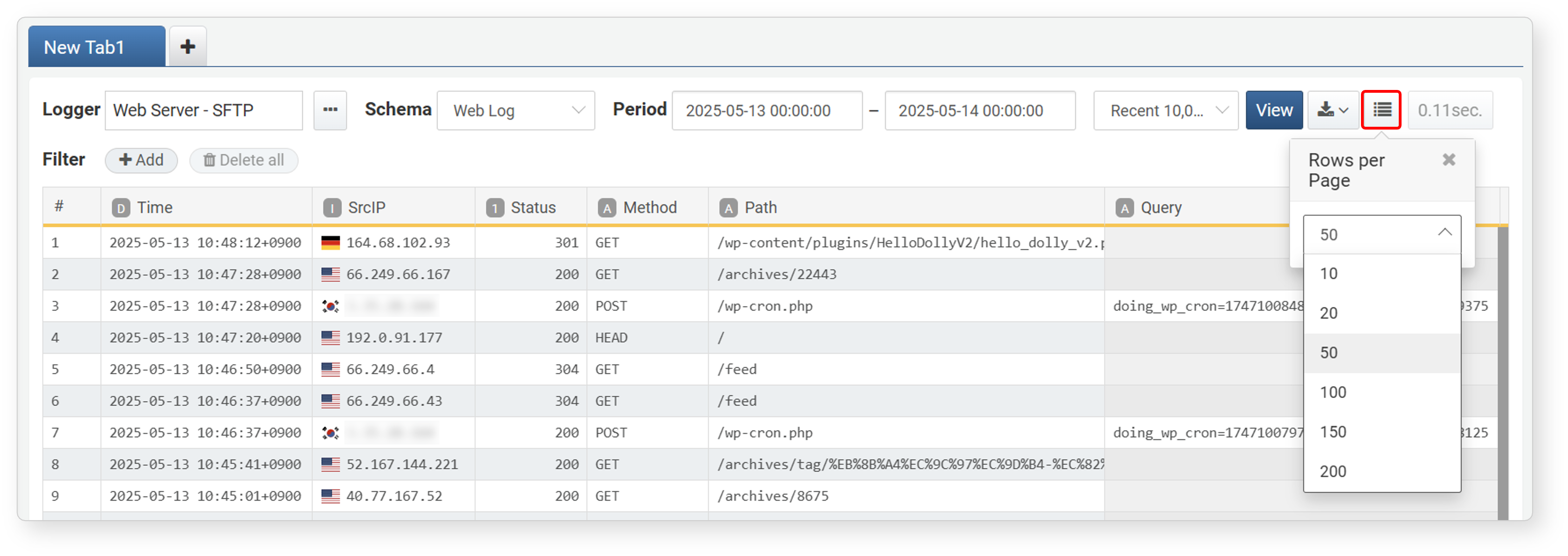Open a new tab with the plus icon
This screenshot has height=556, width=1568.
(x=187, y=46)
